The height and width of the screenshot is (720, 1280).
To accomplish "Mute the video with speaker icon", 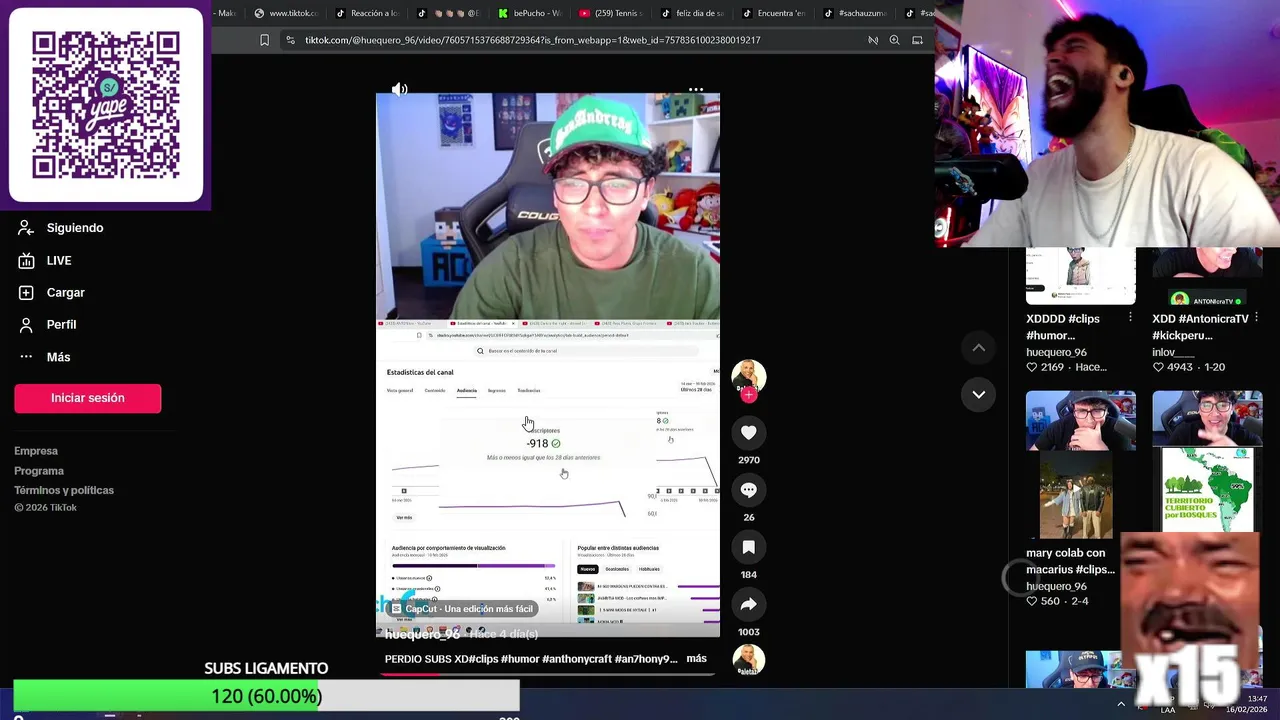I will pyautogui.click(x=400, y=89).
